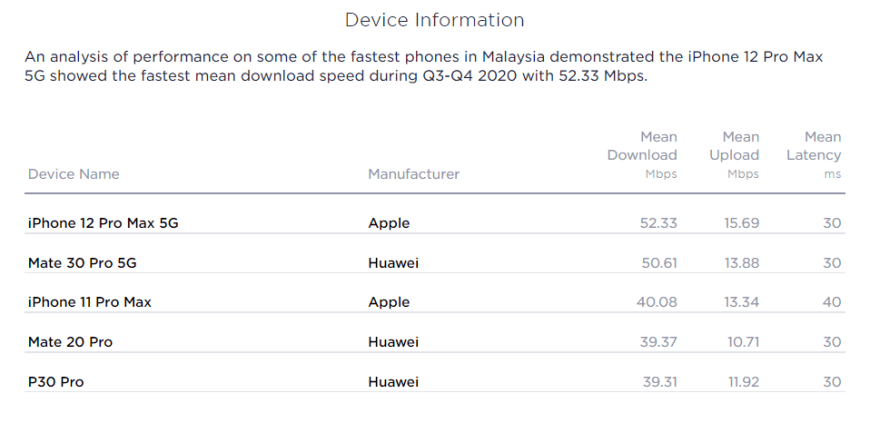
Task: Click the 52.33 download speed value
Action: click(658, 223)
